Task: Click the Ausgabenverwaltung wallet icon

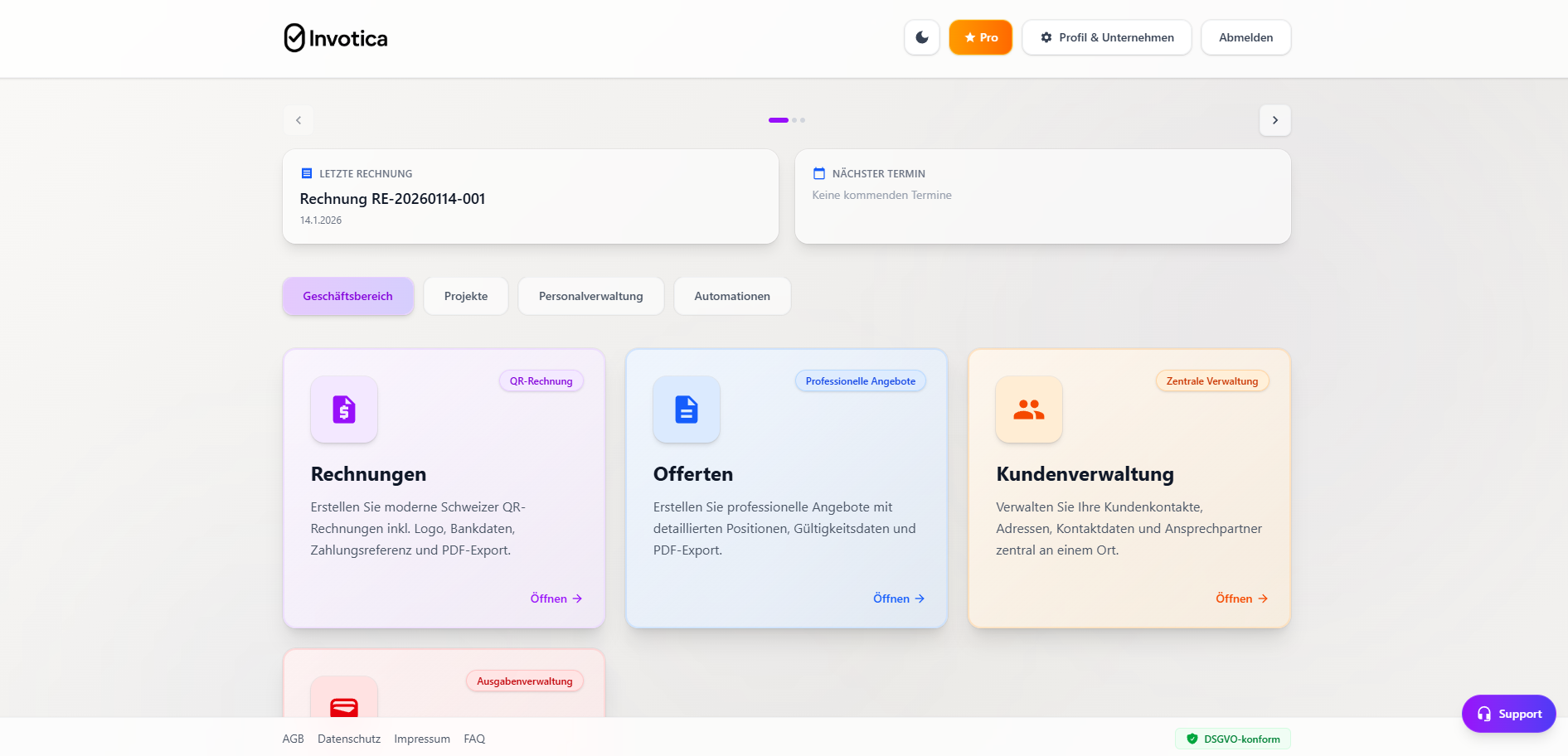Action: click(343, 709)
